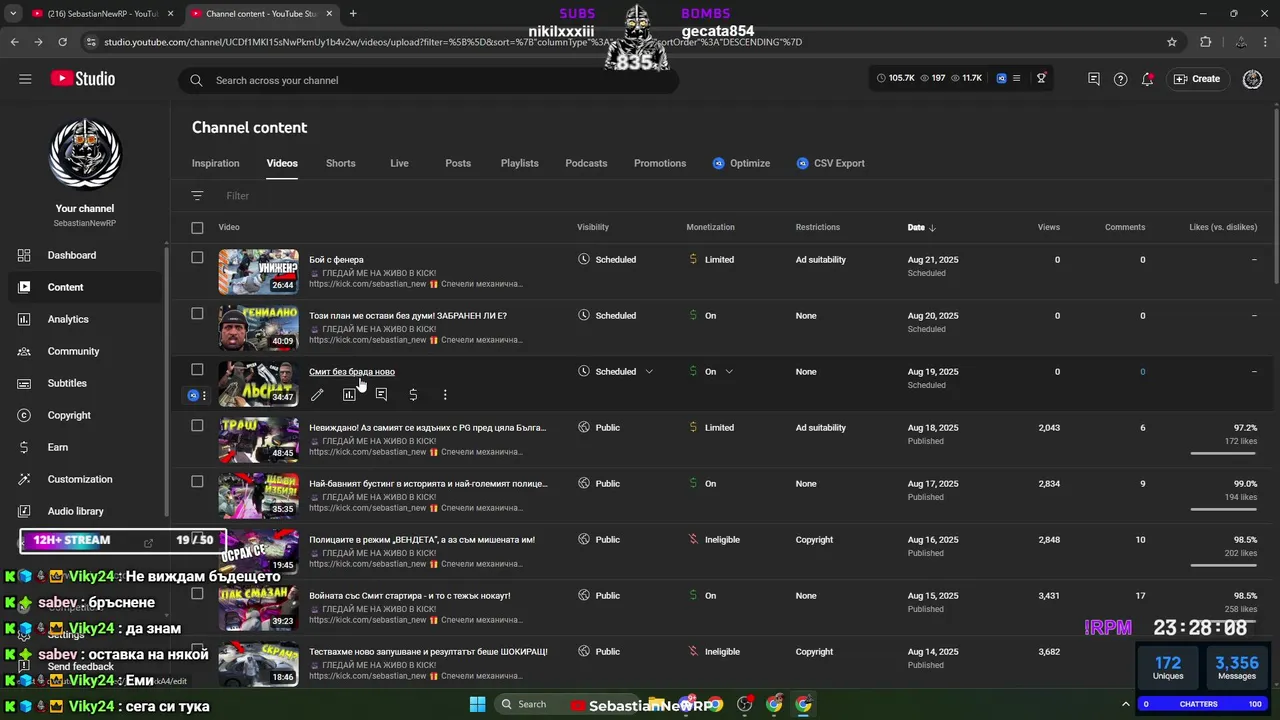Viewport: 1280px width, 720px height.
Task: Reload the page with the browser refresh icon
Action: pyautogui.click(x=62, y=42)
